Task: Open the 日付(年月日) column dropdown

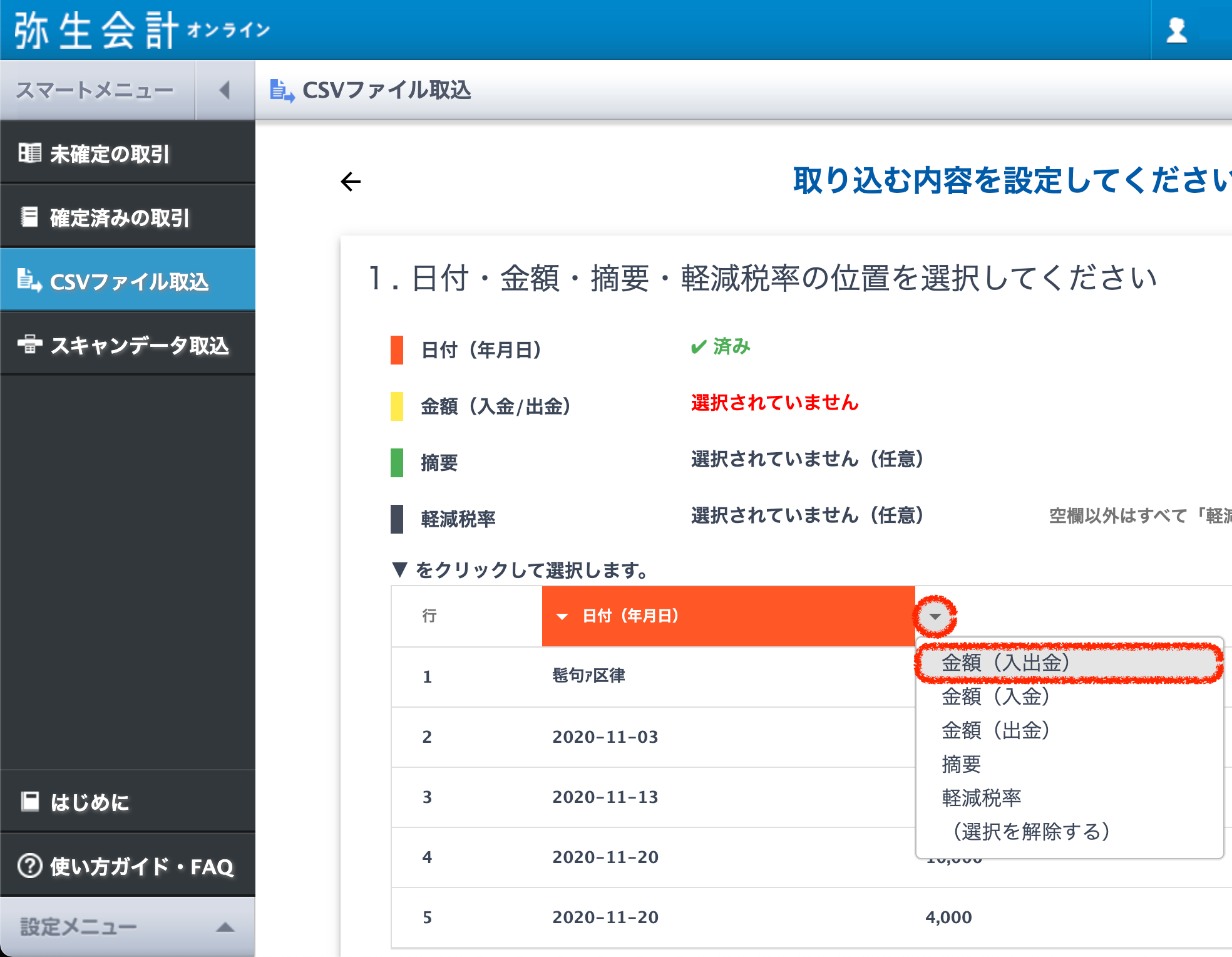Action: (x=562, y=616)
